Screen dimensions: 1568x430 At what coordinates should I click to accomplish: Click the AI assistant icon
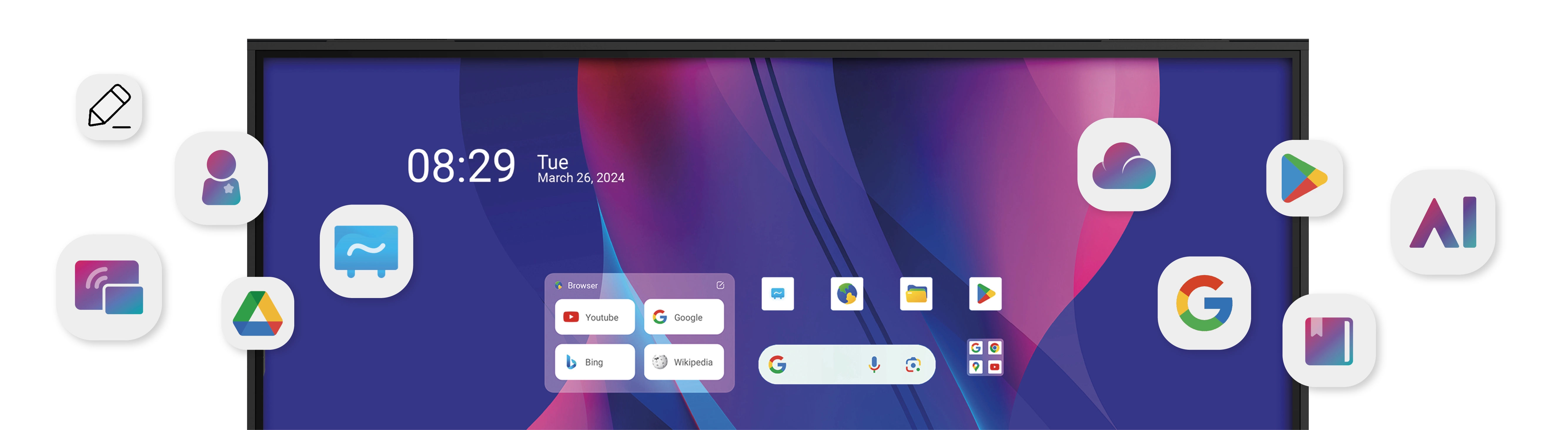click(x=1442, y=222)
